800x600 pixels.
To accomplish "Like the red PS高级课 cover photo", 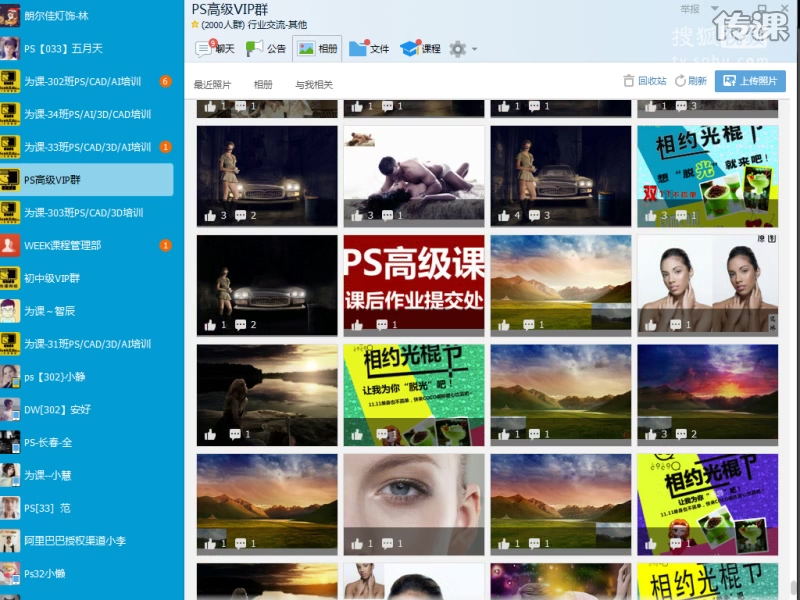I will pyautogui.click(x=357, y=325).
